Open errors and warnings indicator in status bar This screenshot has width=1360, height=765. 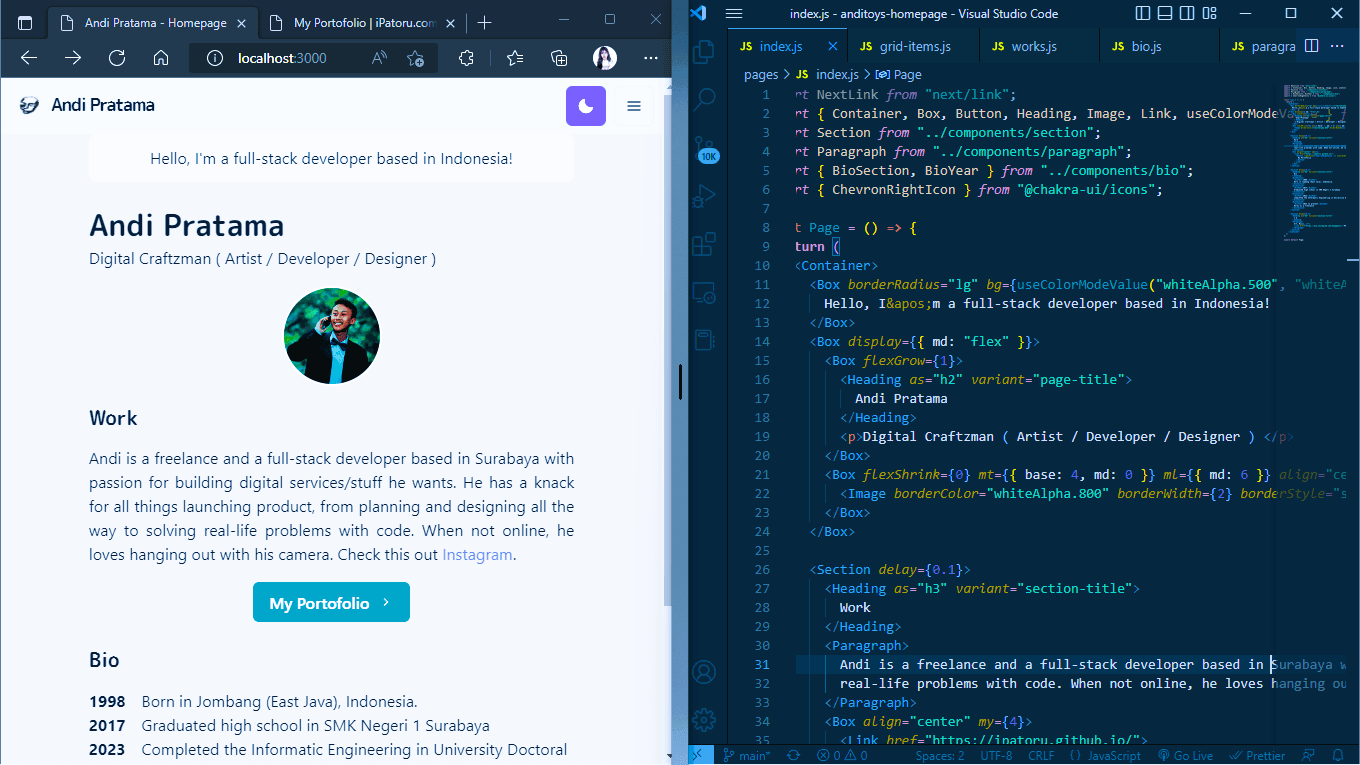point(840,755)
